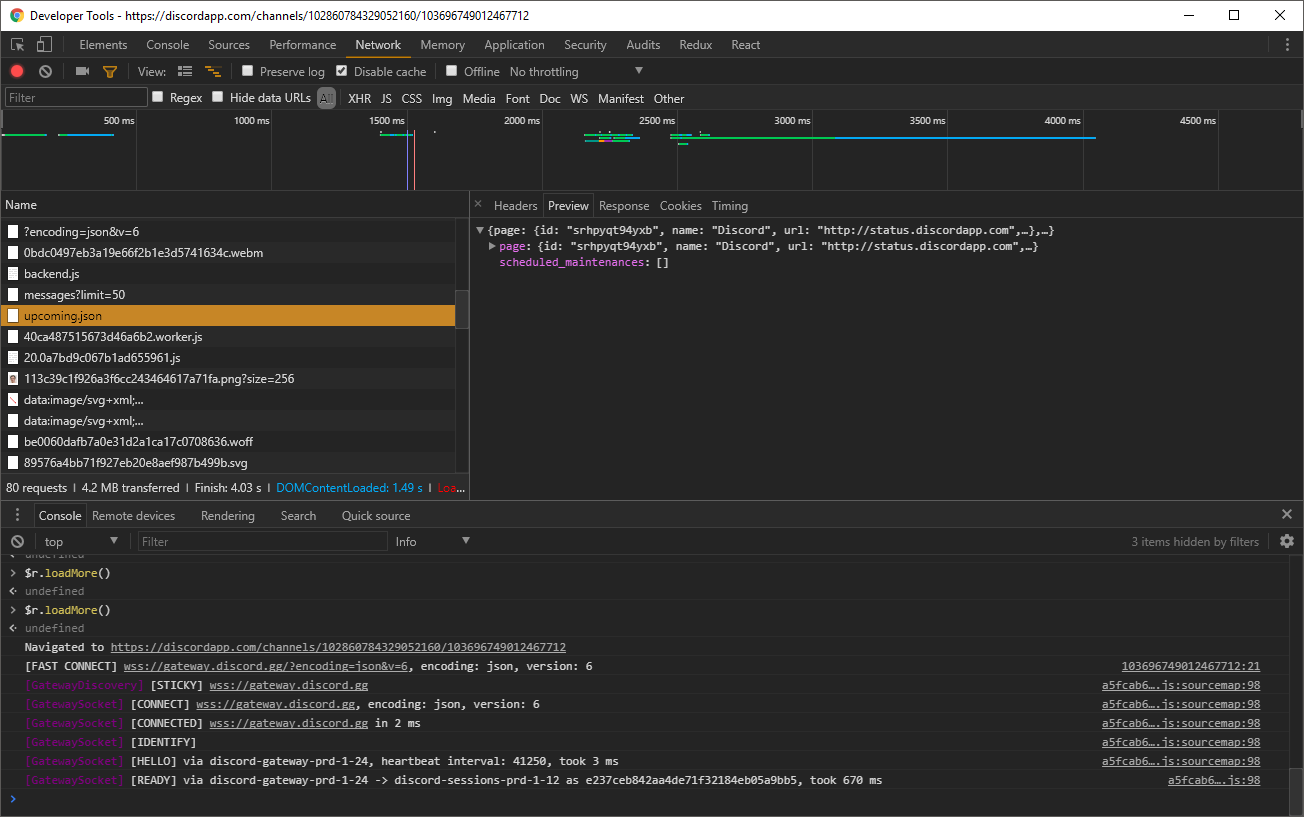Image resolution: width=1304 pixels, height=817 pixels.
Task: Open a5fcab6 source link on the READY line
Action: [x=1214, y=780]
